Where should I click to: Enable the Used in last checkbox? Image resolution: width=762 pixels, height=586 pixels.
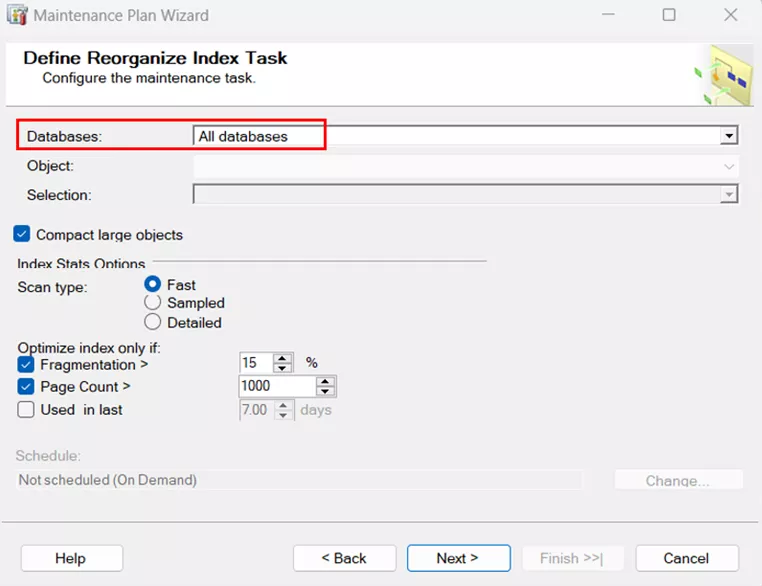coord(26,409)
